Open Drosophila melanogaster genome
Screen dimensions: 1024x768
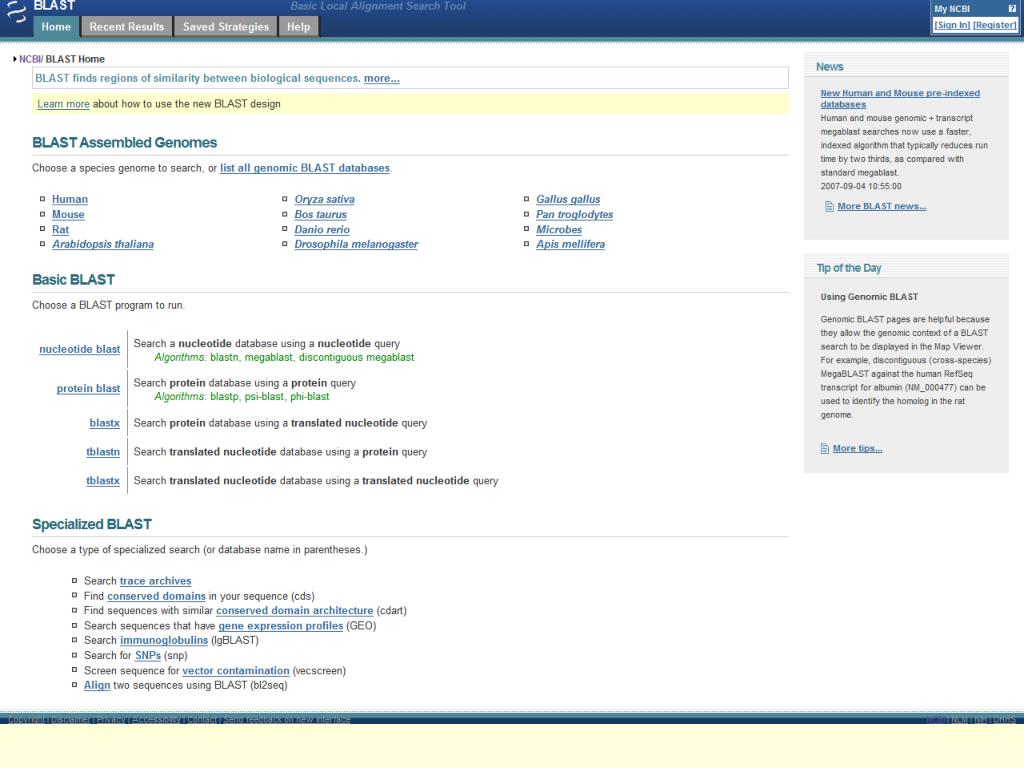click(x=356, y=244)
